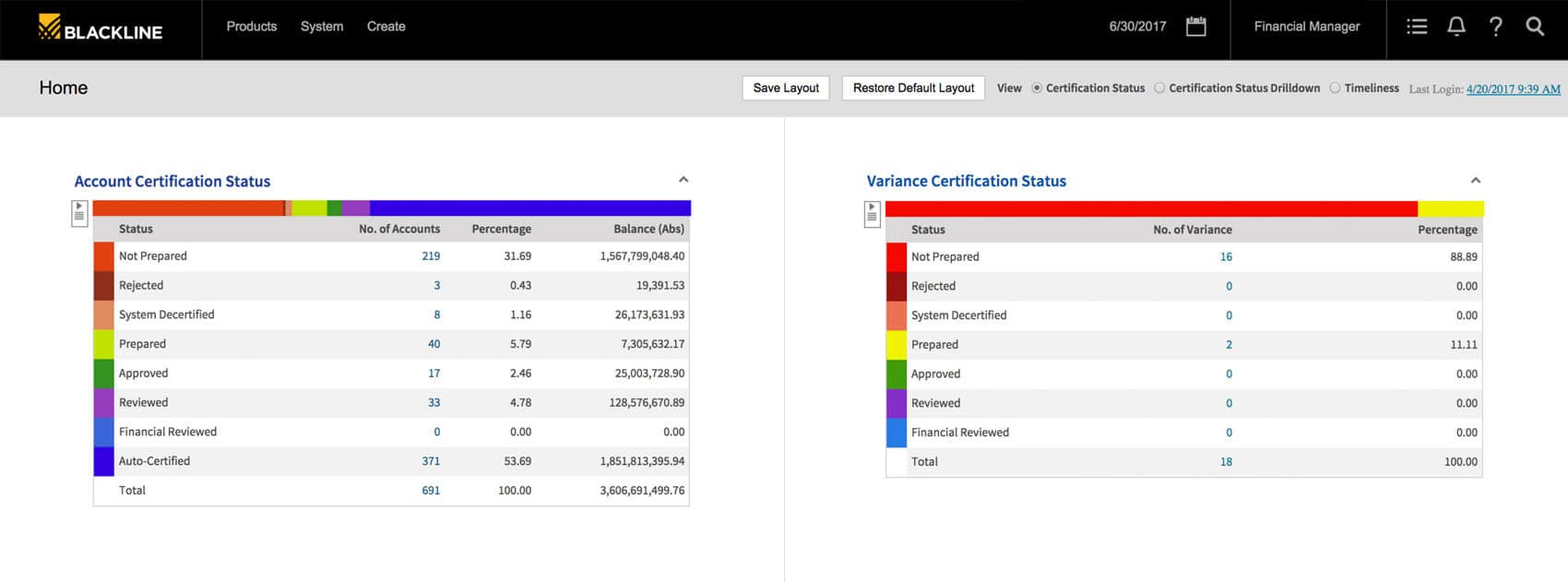Image resolution: width=1568 pixels, height=582 pixels.
Task: Open 0 Rejected variance link
Action: tap(1229, 287)
